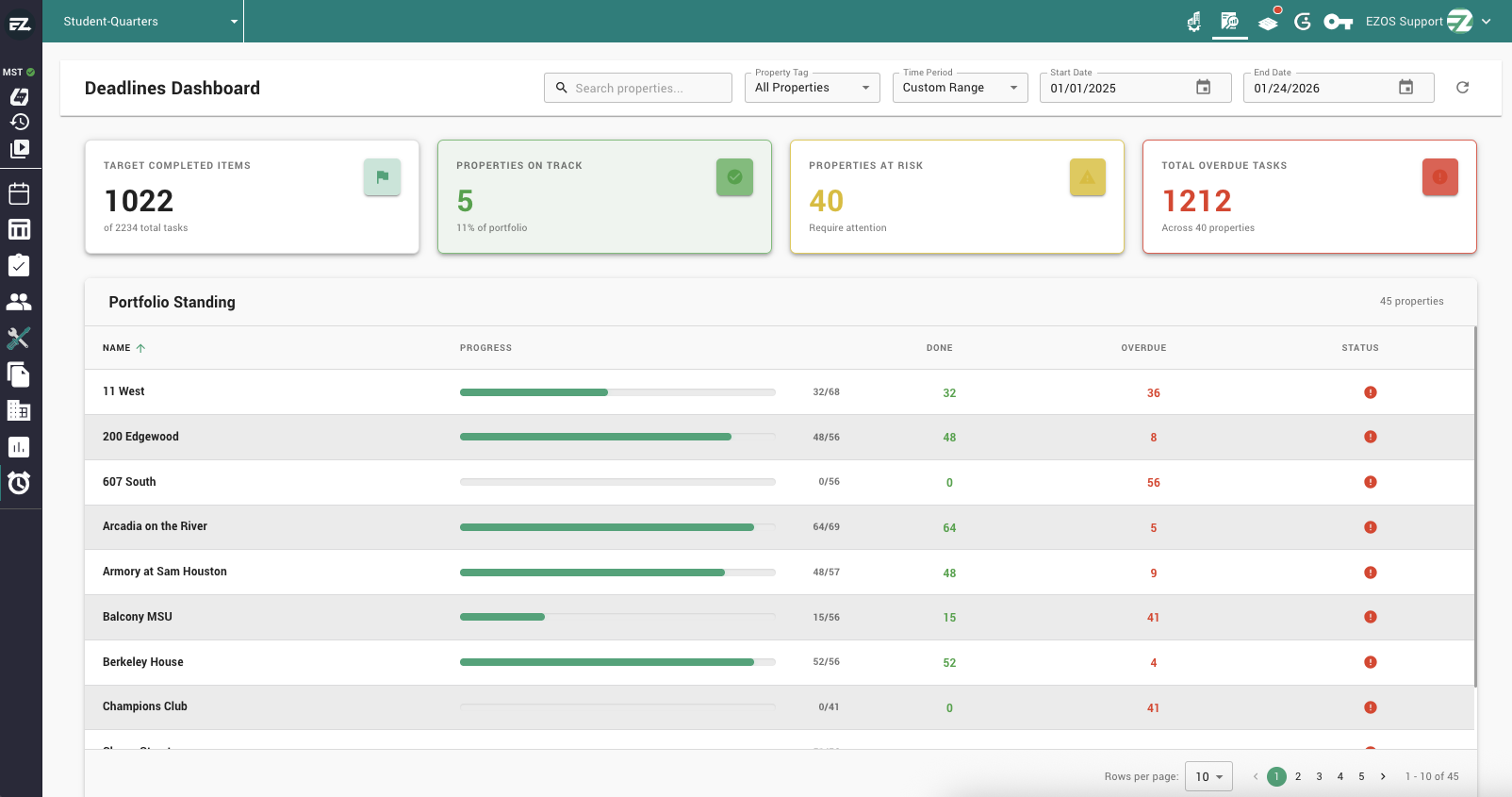Open the Property Tag dropdown
Viewport: 1512px width, 797px height.
coord(813,88)
